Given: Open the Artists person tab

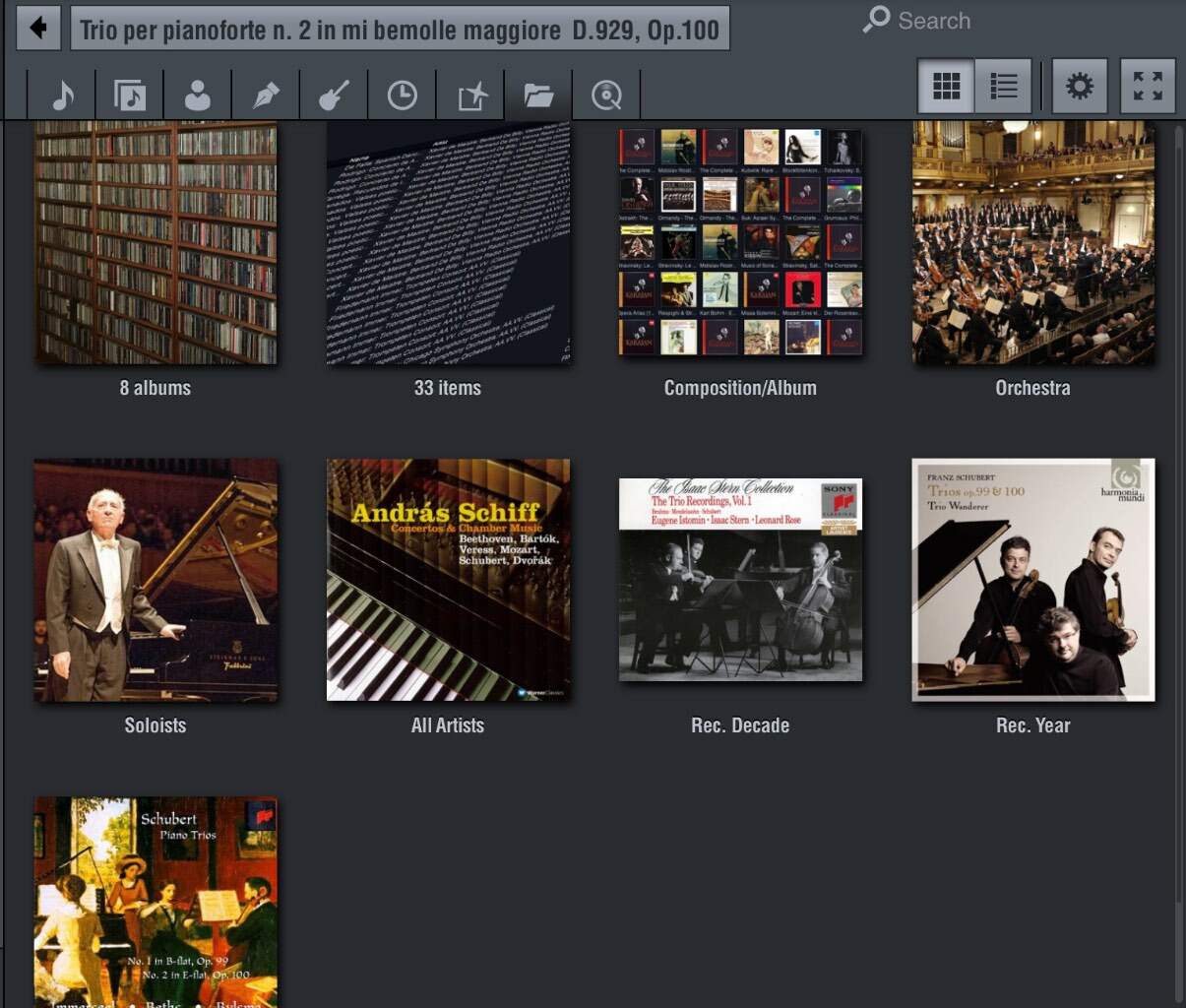Looking at the screenshot, I should [198, 95].
